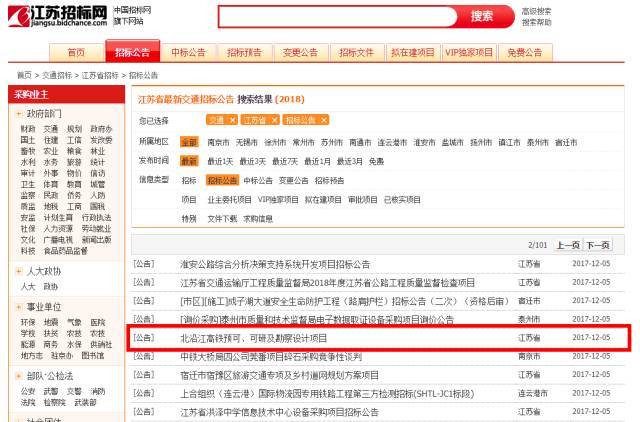The height and width of the screenshot is (422, 640).
Task: Click the red 搜索 button
Action: click(x=482, y=17)
